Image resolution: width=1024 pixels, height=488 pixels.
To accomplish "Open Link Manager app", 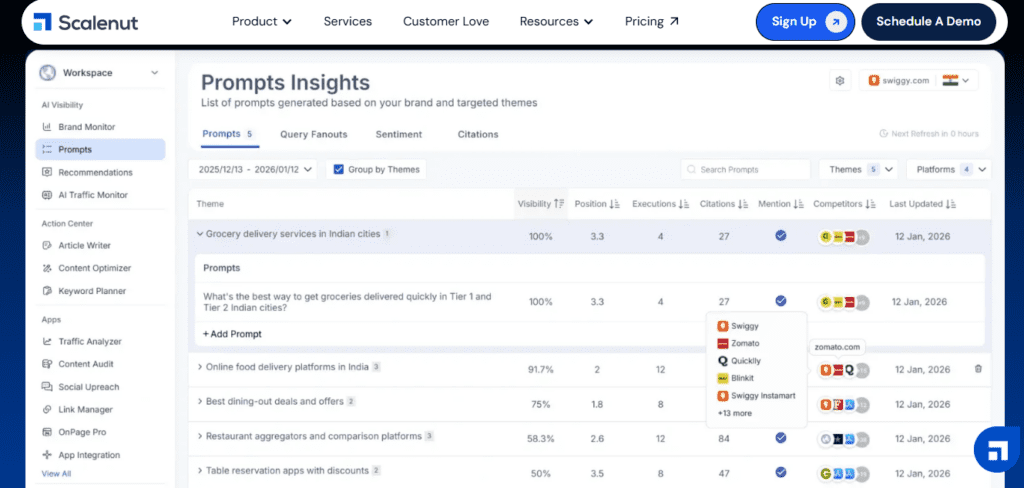I will click(83, 410).
